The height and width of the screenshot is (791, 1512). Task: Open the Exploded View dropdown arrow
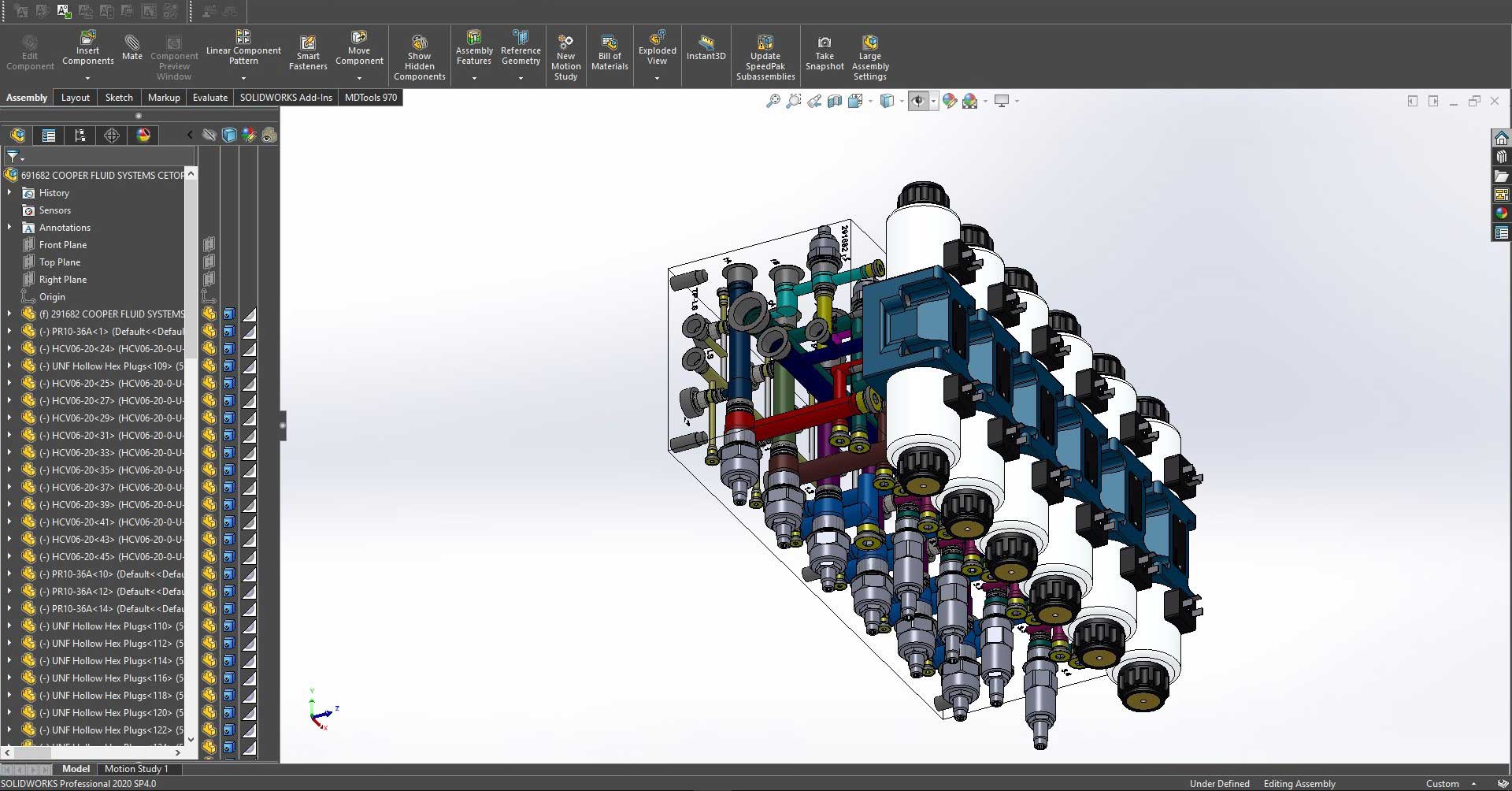pos(657,79)
